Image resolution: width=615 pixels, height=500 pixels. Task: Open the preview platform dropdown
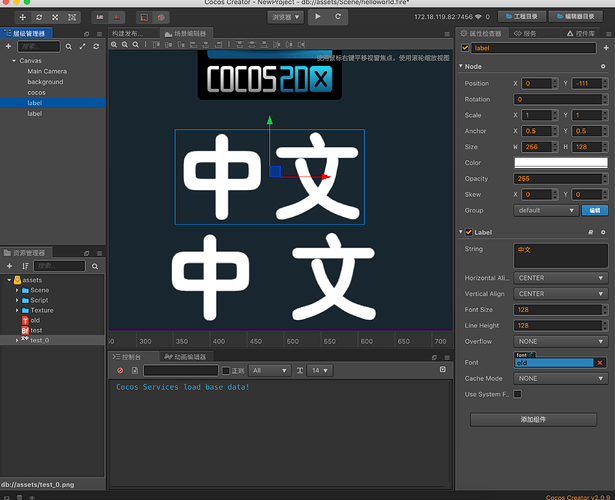(x=286, y=17)
